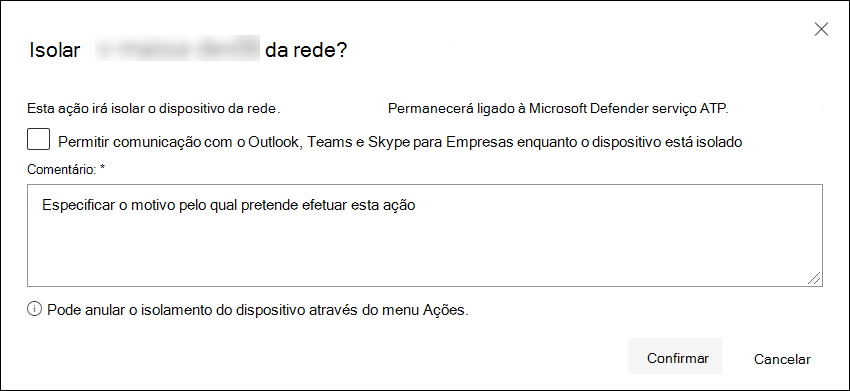
Task: Enable Outlook, Teams and Skype communication checkbox
Action: (38, 139)
